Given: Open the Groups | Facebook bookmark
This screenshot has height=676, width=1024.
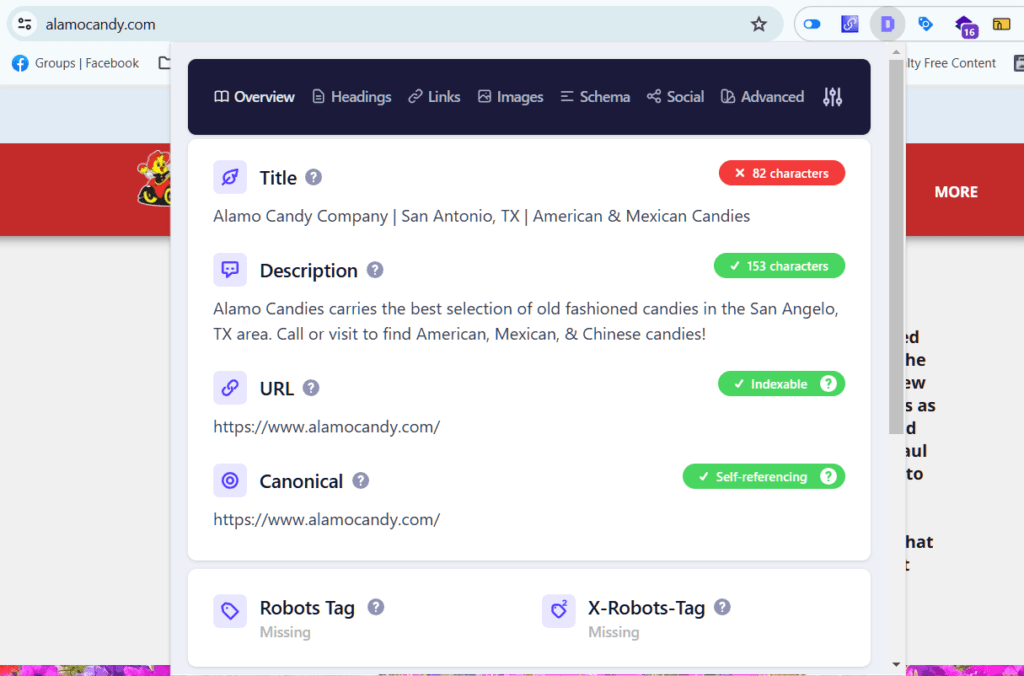Looking at the screenshot, I should (76, 63).
